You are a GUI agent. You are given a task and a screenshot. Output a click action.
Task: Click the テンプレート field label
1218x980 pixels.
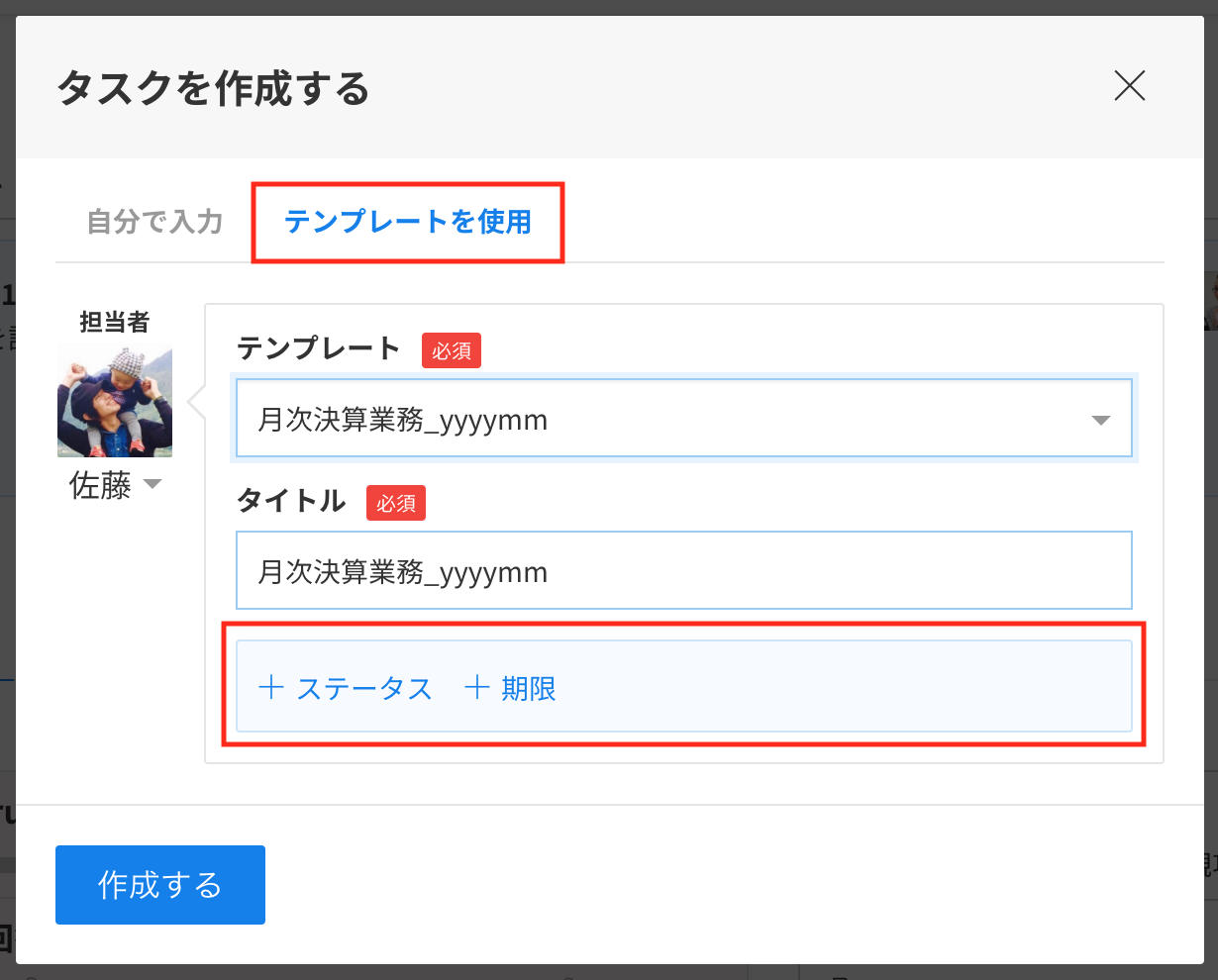tap(319, 348)
